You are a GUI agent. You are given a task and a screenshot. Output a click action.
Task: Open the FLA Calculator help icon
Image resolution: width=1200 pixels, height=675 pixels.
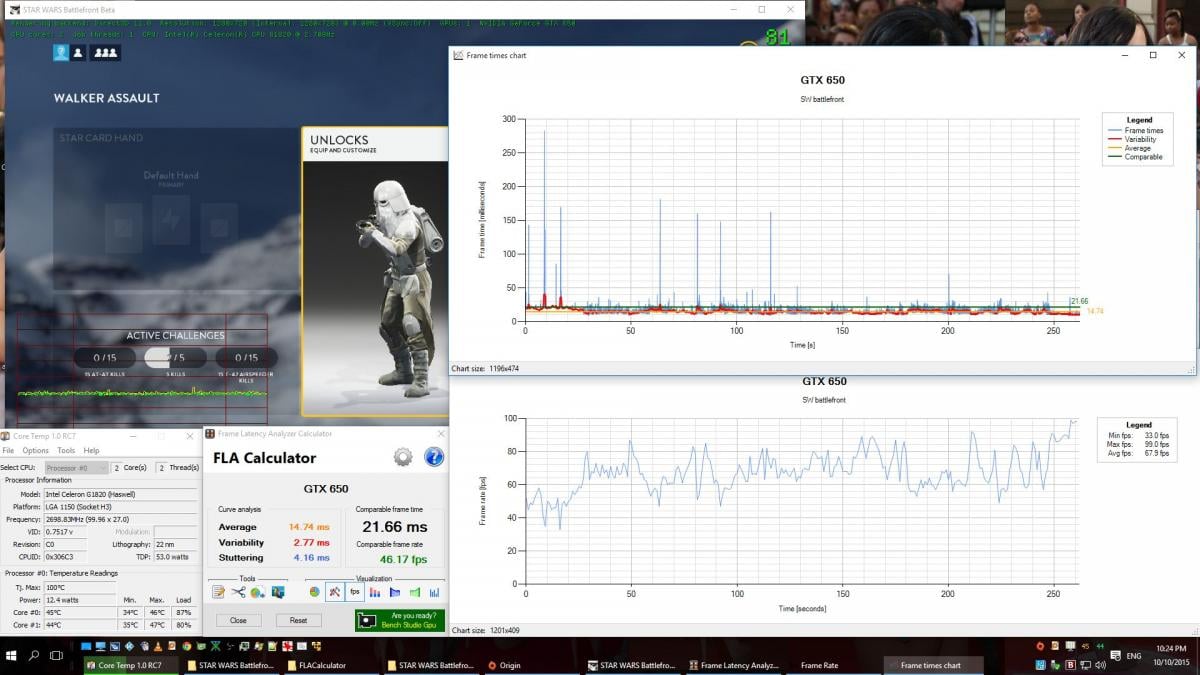[x=434, y=458]
